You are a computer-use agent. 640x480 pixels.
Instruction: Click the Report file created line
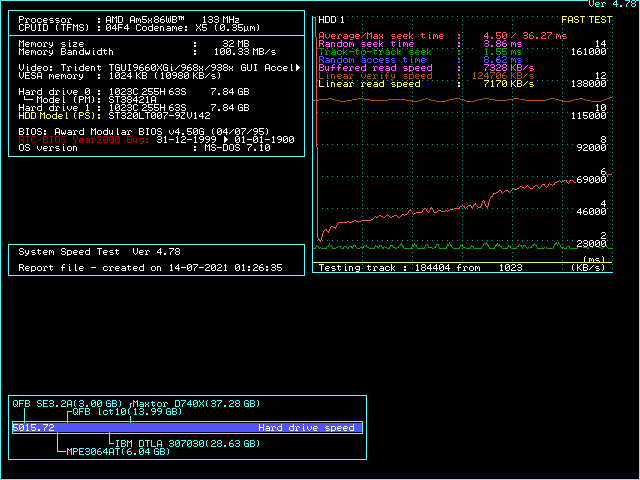click(x=150, y=268)
